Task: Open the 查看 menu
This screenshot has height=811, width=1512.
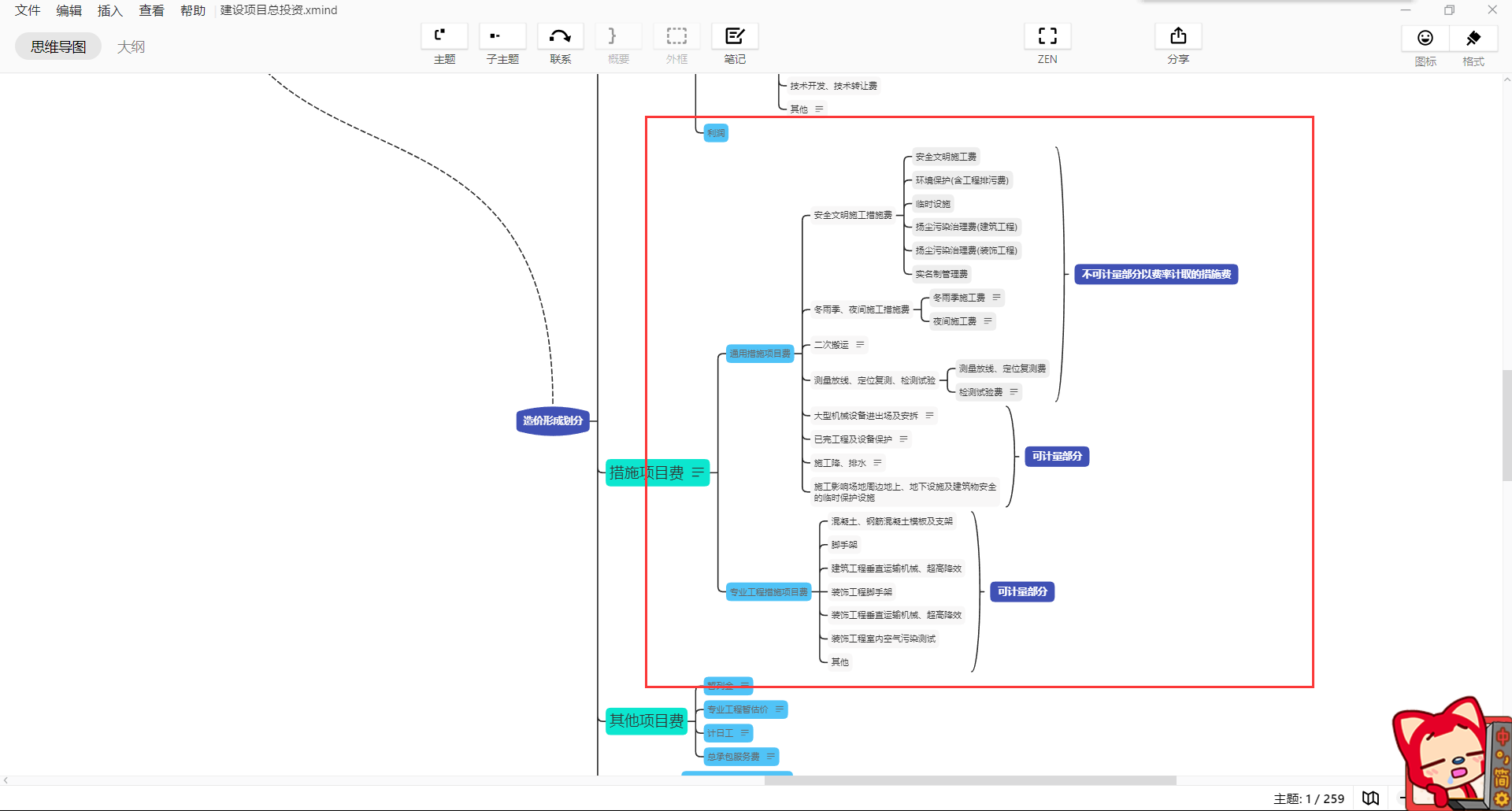Action: pyautogui.click(x=151, y=10)
